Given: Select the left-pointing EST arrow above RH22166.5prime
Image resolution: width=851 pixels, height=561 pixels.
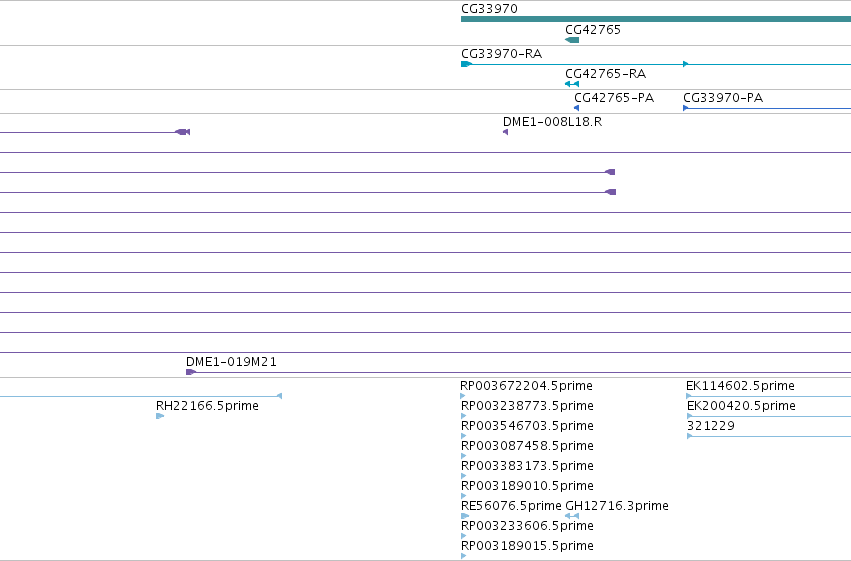Looking at the screenshot, I should tap(280, 396).
